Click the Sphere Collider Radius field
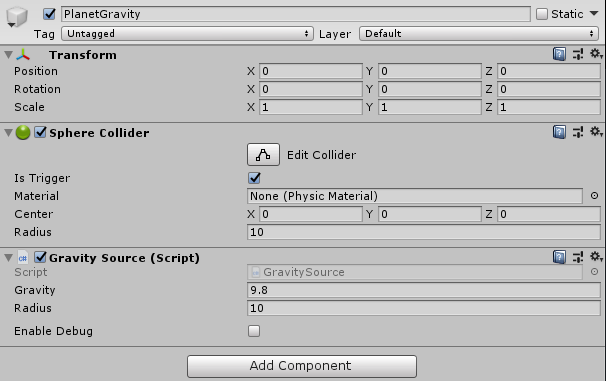 pyautogui.click(x=424, y=232)
